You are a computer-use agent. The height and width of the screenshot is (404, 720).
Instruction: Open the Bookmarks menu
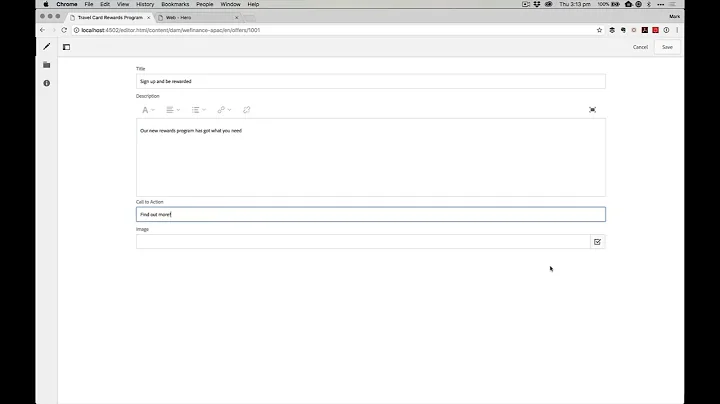[x=175, y=4]
